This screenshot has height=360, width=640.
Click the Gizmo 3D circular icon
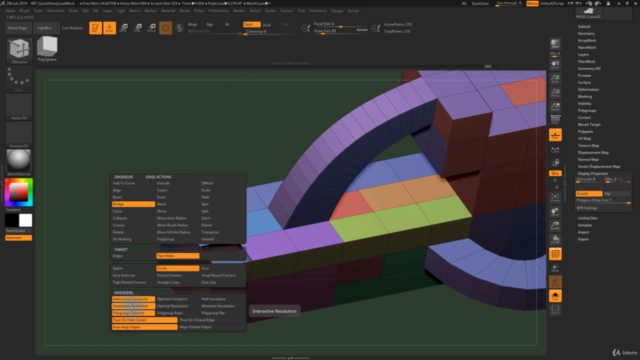pos(166,28)
